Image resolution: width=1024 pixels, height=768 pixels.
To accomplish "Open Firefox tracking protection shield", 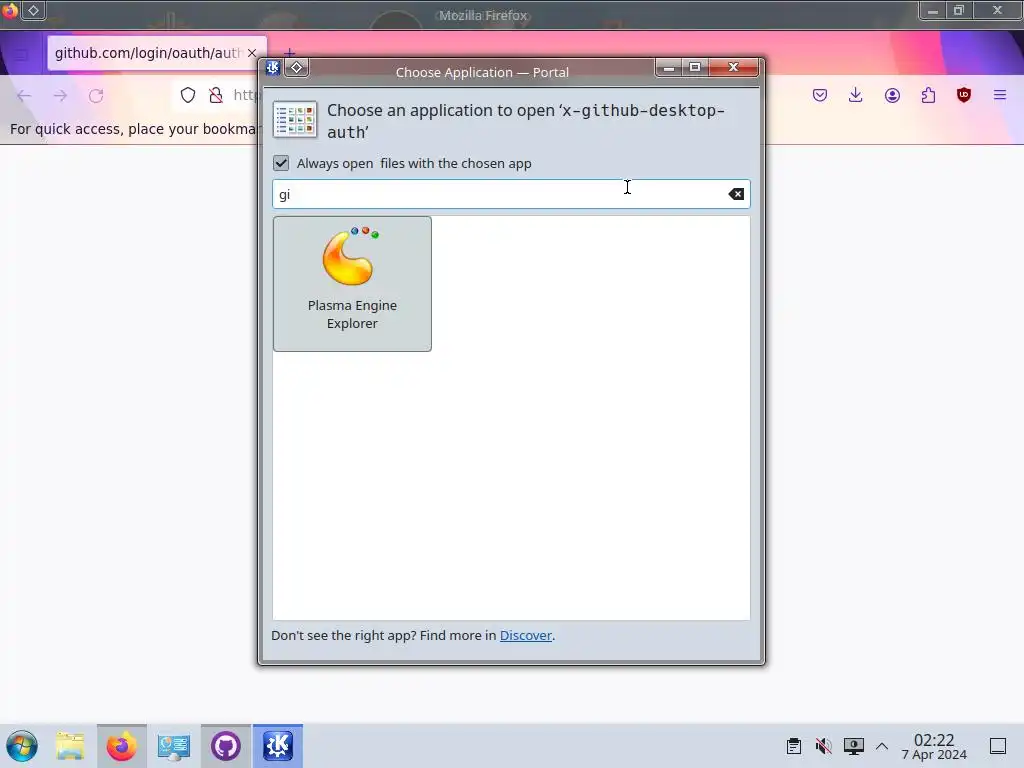I will tap(188, 95).
